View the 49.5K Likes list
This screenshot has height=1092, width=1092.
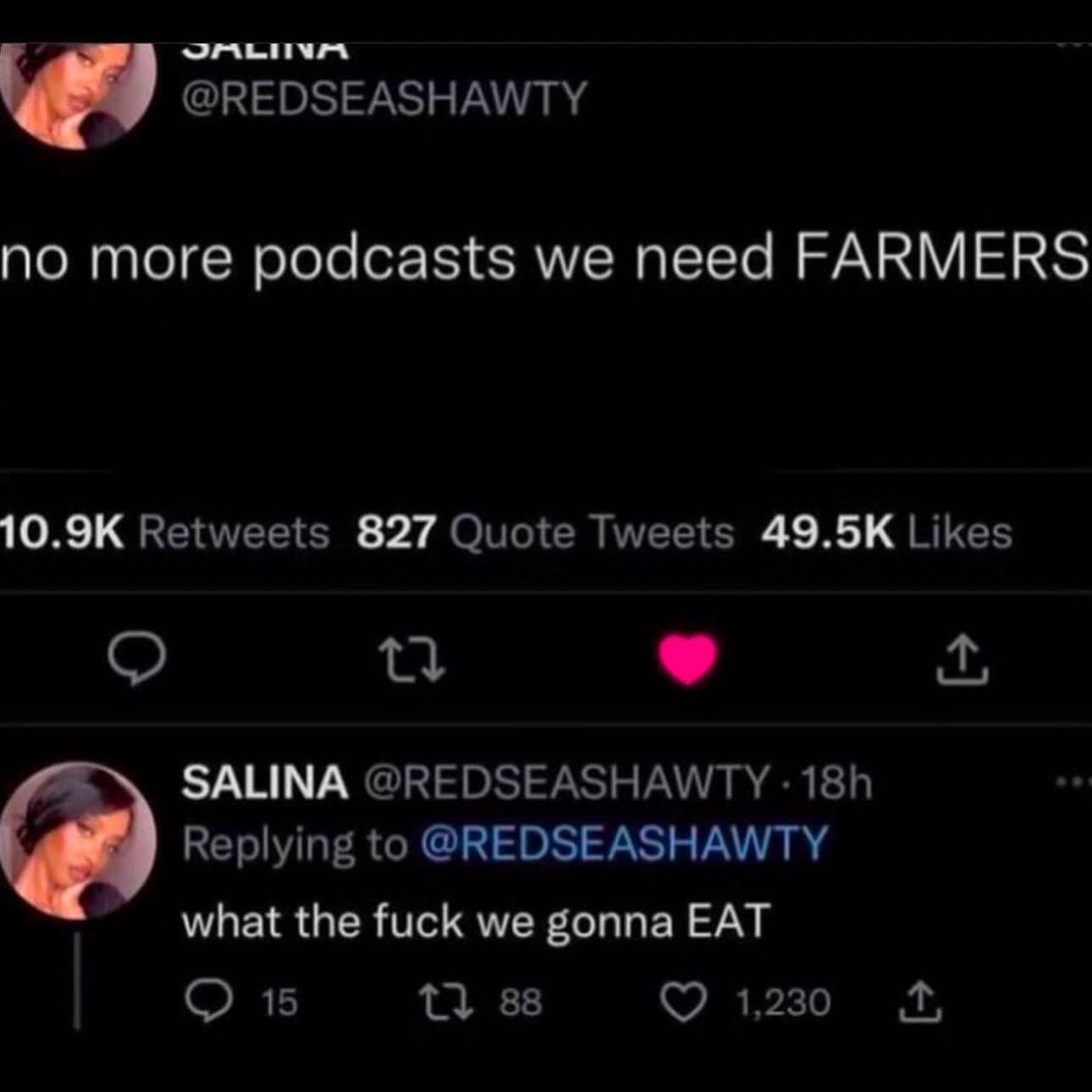886,532
